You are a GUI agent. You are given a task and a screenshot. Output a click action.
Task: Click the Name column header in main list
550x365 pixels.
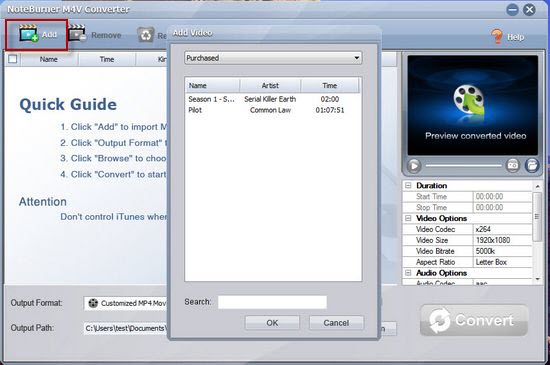tap(49, 59)
